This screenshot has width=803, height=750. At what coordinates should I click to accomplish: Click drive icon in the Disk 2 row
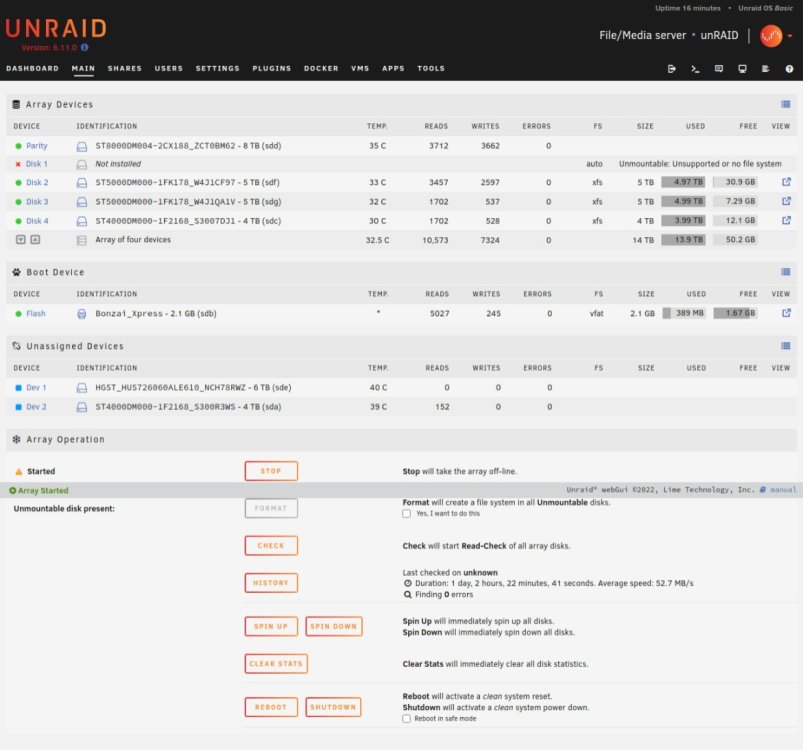[x=81, y=182]
